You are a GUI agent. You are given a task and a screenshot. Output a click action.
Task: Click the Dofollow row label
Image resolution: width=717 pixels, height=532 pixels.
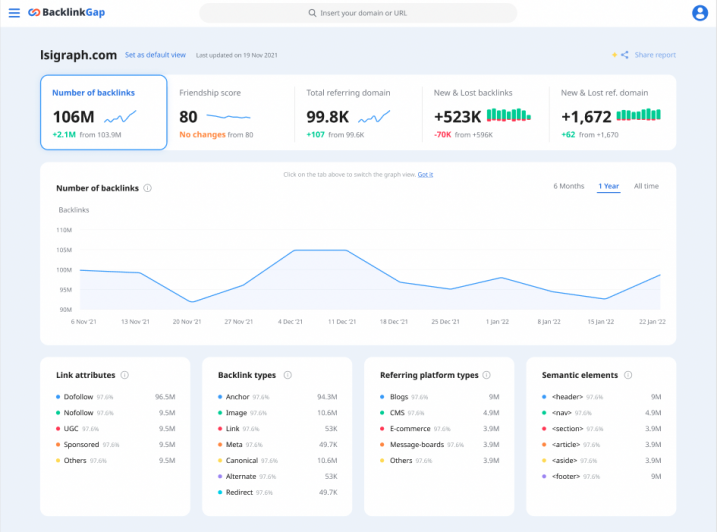78,397
